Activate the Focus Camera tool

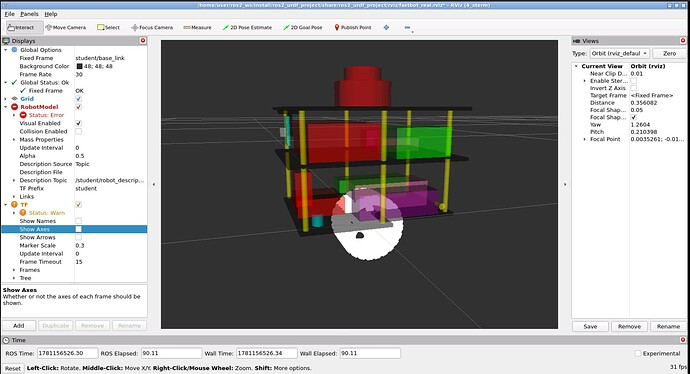(x=152, y=27)
